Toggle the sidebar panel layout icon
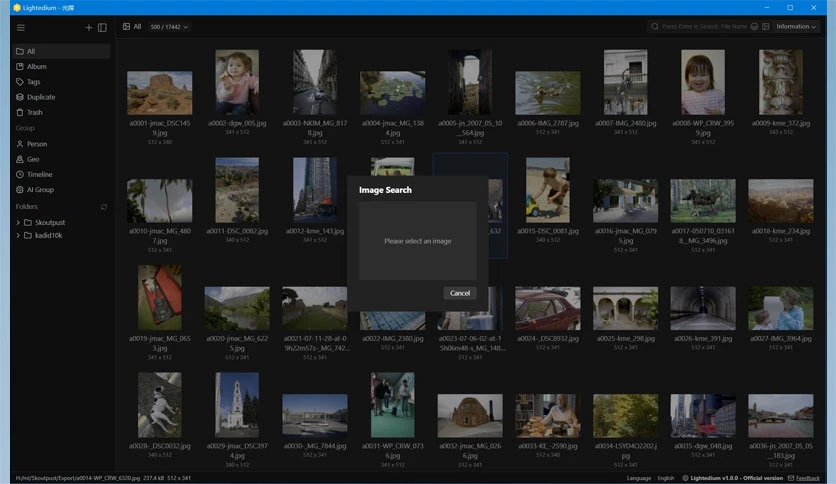The image size is (836, 484). [102, 27]
